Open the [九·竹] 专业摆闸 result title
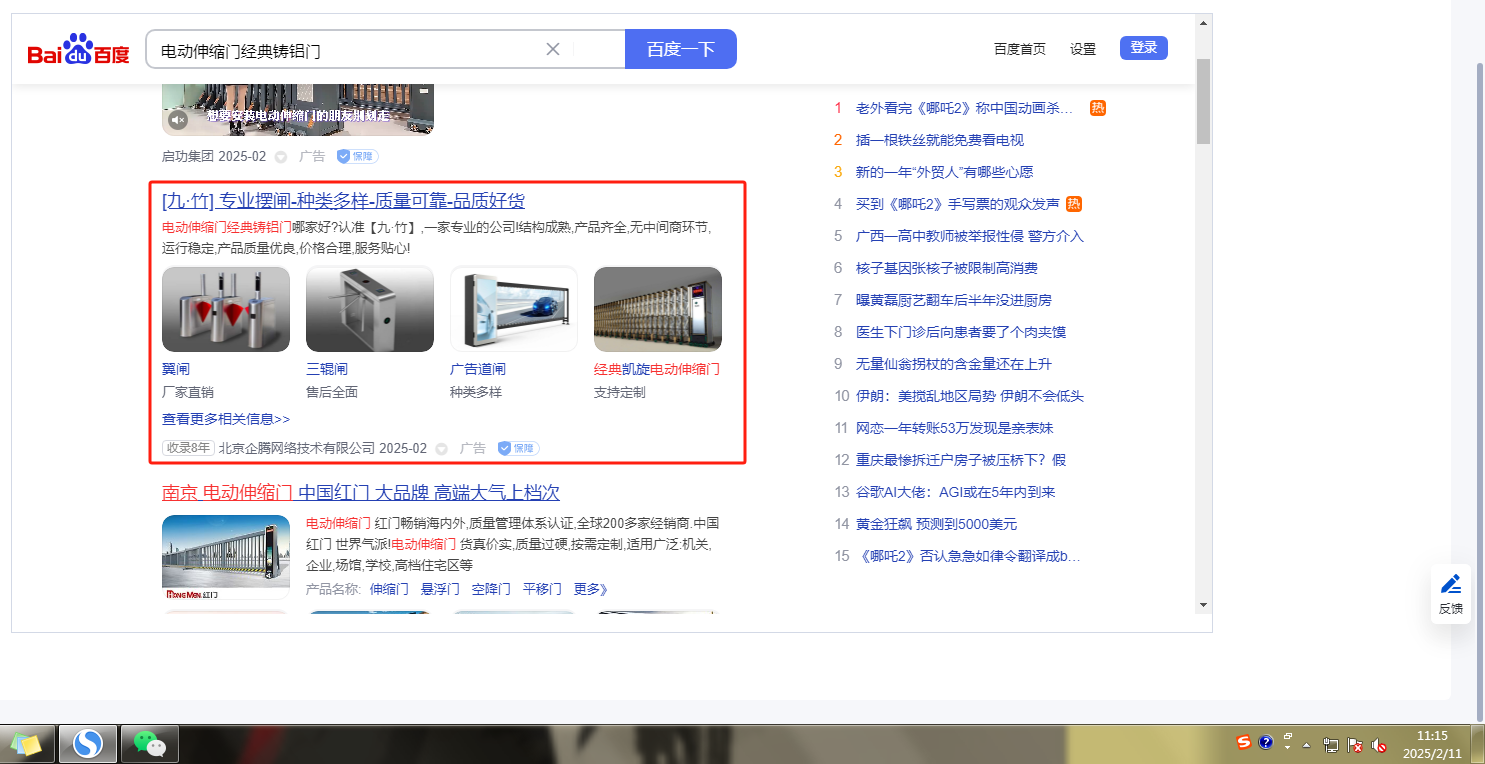The image size is (1485, 764). (x=344, y=201)
